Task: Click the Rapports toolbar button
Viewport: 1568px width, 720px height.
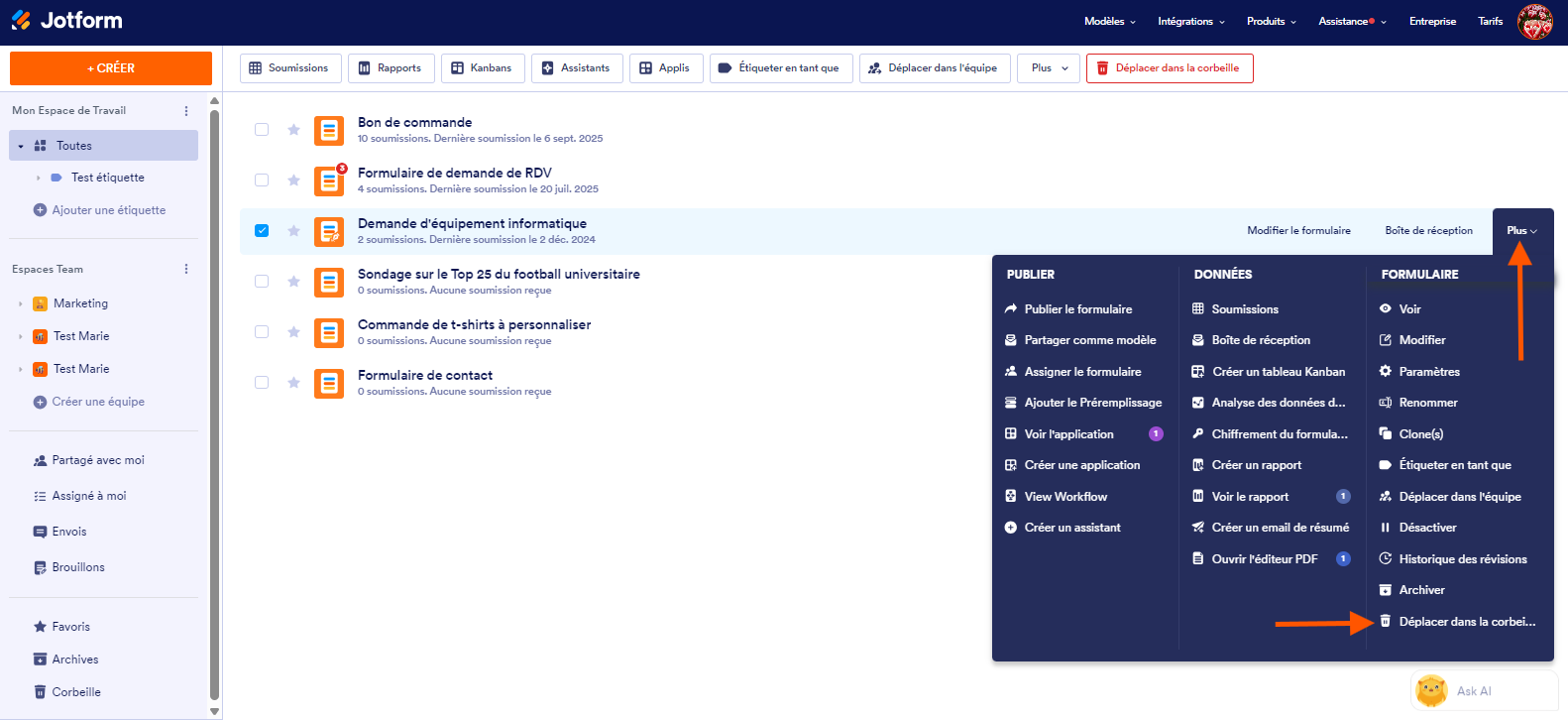Action: pos(392,68)
